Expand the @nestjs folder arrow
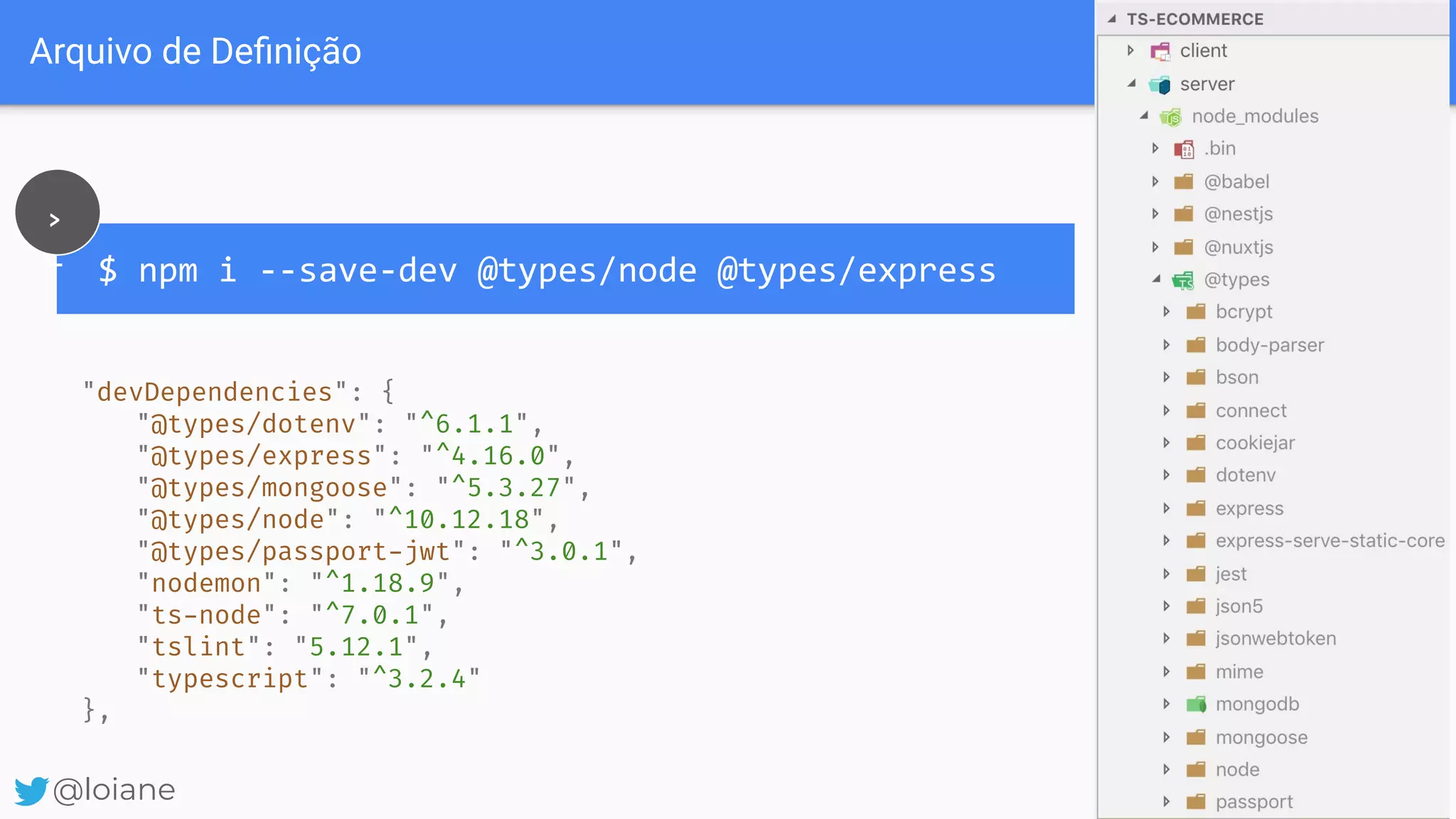 click(x=1156, y=213)
